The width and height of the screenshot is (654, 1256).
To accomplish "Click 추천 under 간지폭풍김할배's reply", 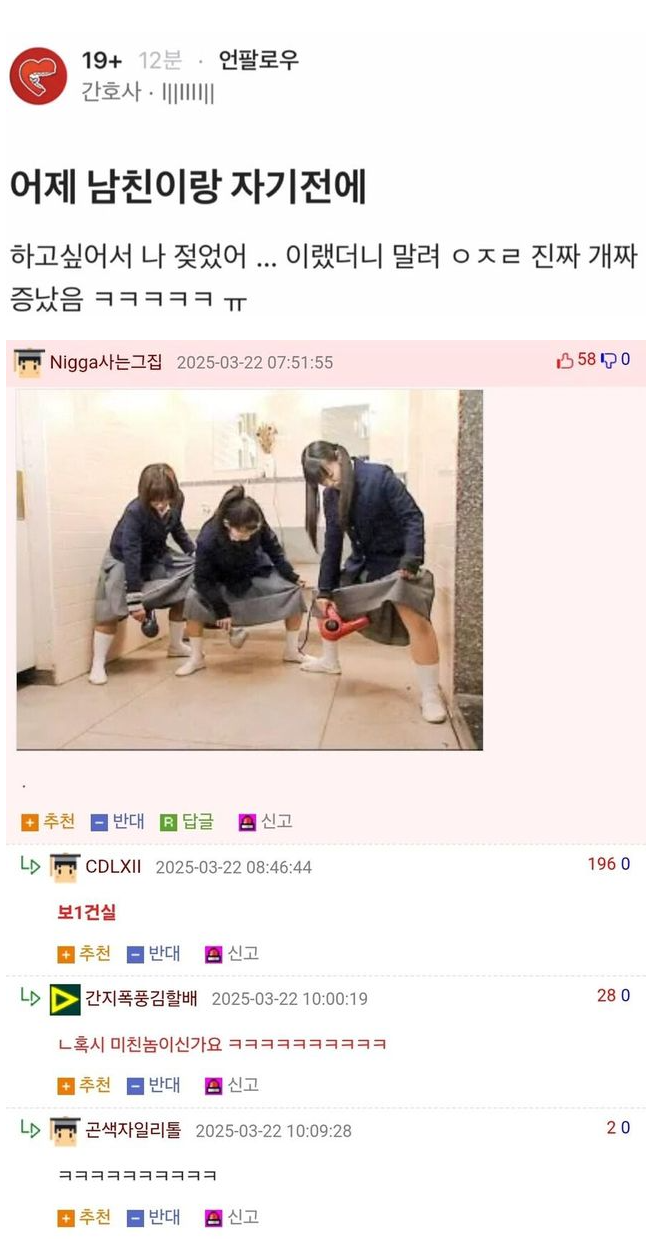I will click(84, 1085).
